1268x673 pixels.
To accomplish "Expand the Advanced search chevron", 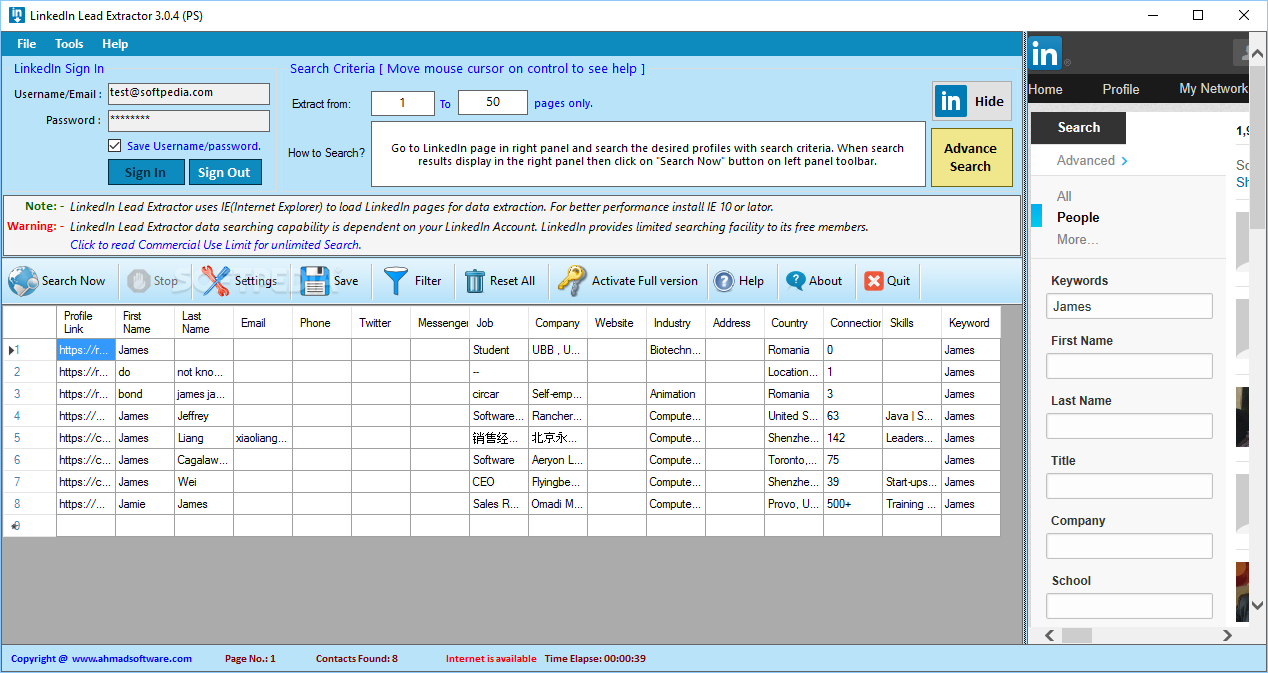I will pyautogui.click(x=1124, y=161).
